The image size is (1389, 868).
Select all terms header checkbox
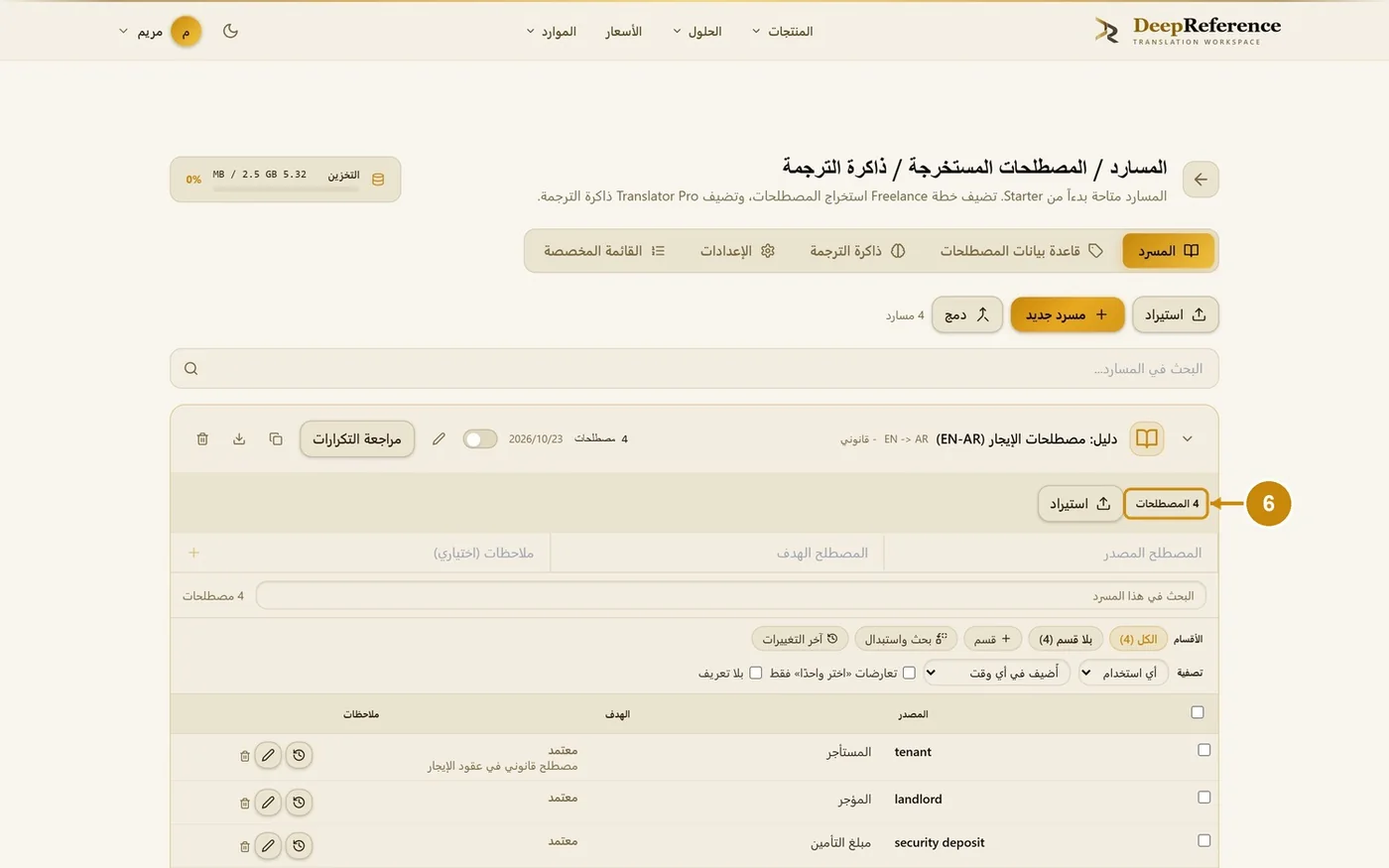[x=1198, y=712]
